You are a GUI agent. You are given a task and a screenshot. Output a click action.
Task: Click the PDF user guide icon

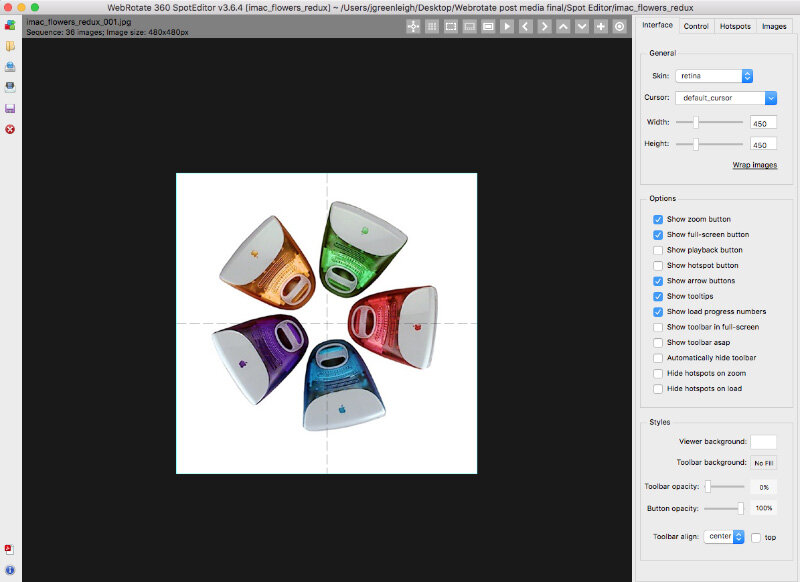pos(9,549)
